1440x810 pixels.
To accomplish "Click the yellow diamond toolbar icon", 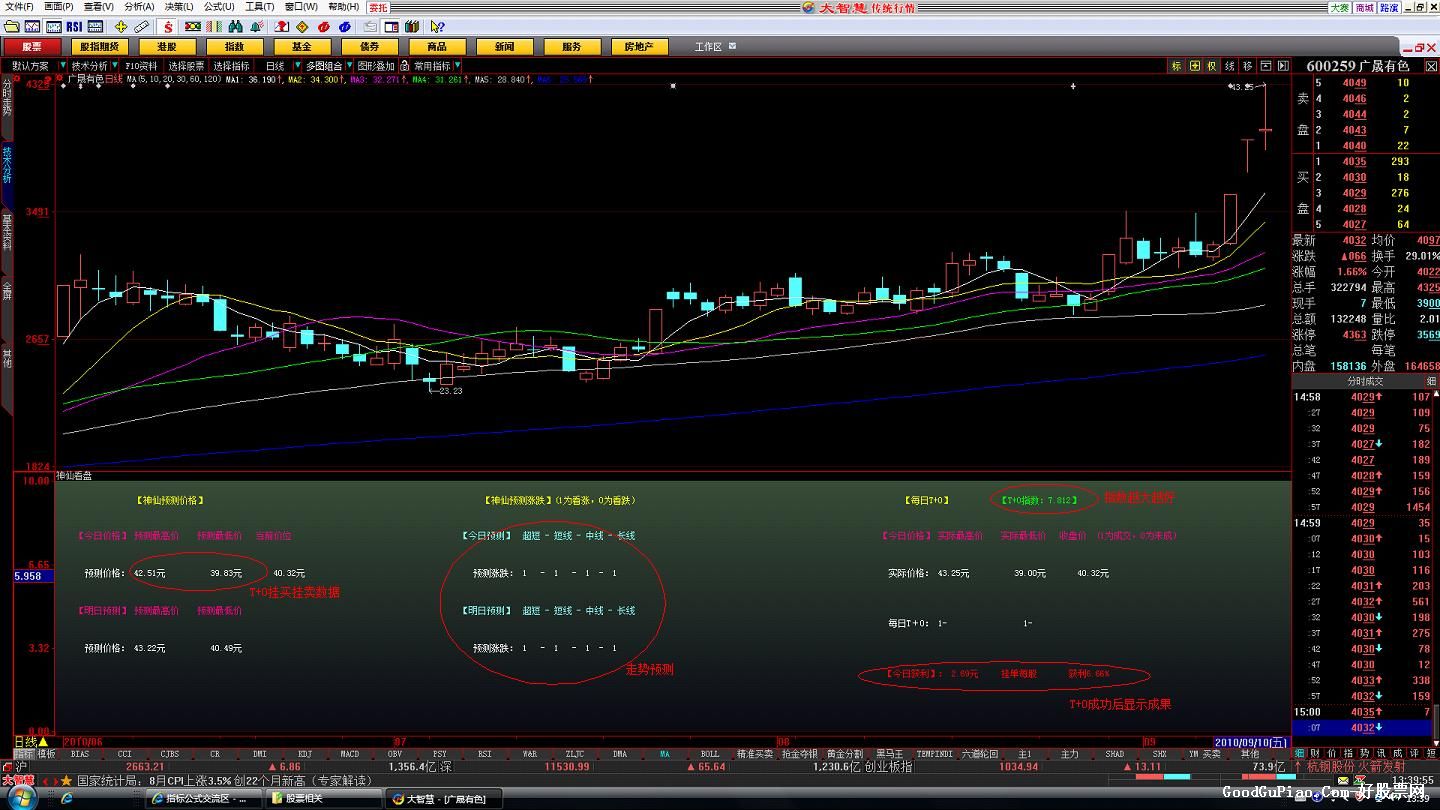I will [302, 27].
